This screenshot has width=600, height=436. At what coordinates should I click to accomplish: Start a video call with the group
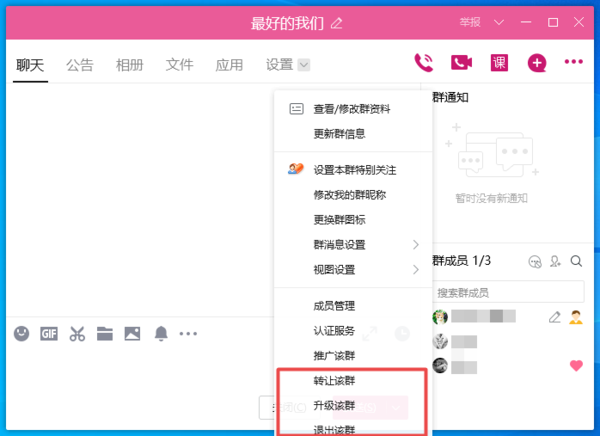[461, 62]
